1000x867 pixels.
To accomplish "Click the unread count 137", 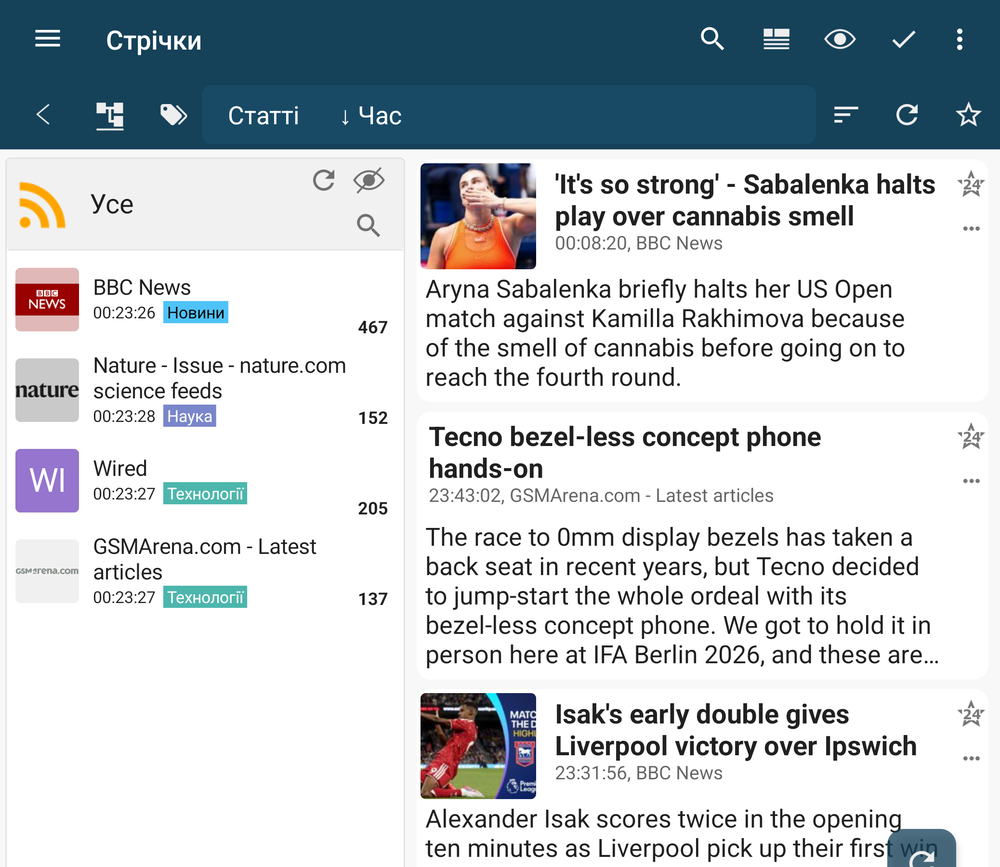I will pyautogui.click(x=372, y=599).
